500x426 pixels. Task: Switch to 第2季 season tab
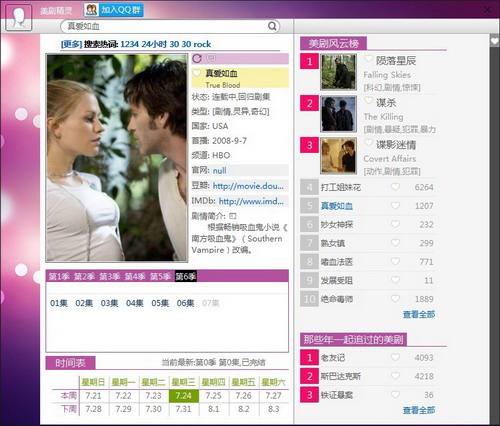[84, 276]
